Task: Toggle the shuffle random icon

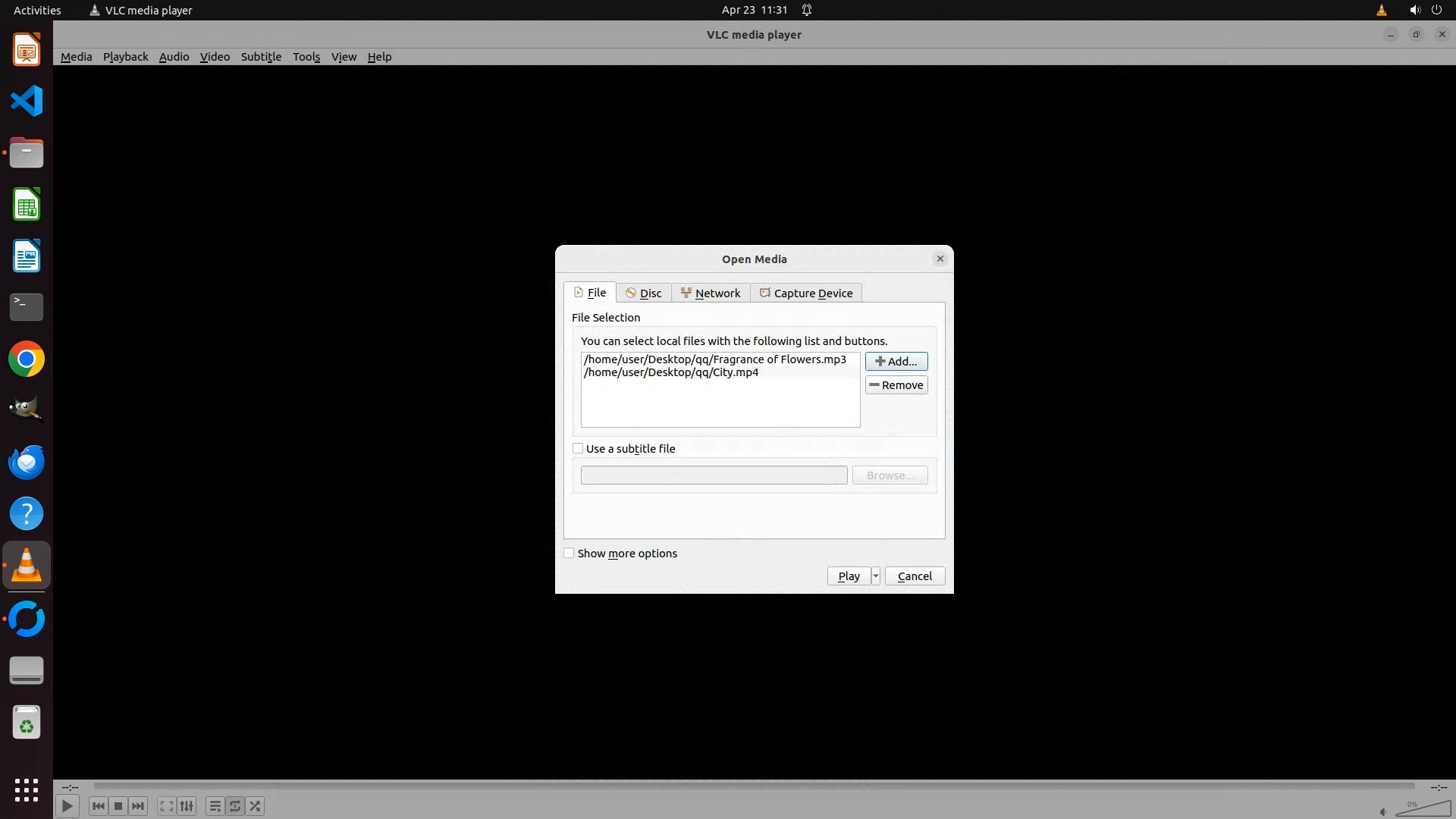Action: [256, 806]
